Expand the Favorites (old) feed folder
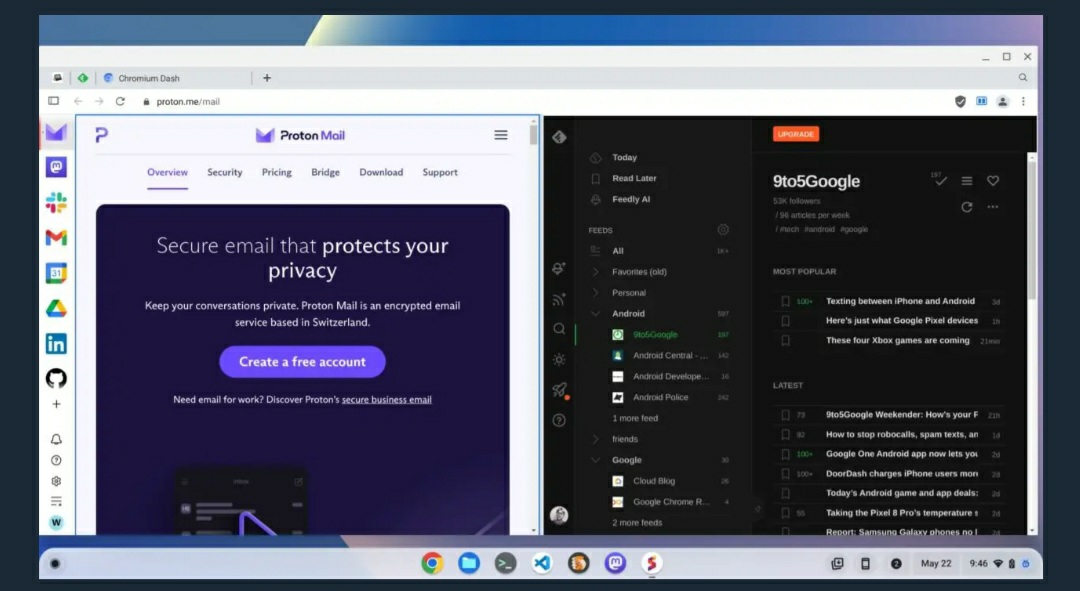The width and height of the screenshot is (1080, 591). click(x=596, y=271)
